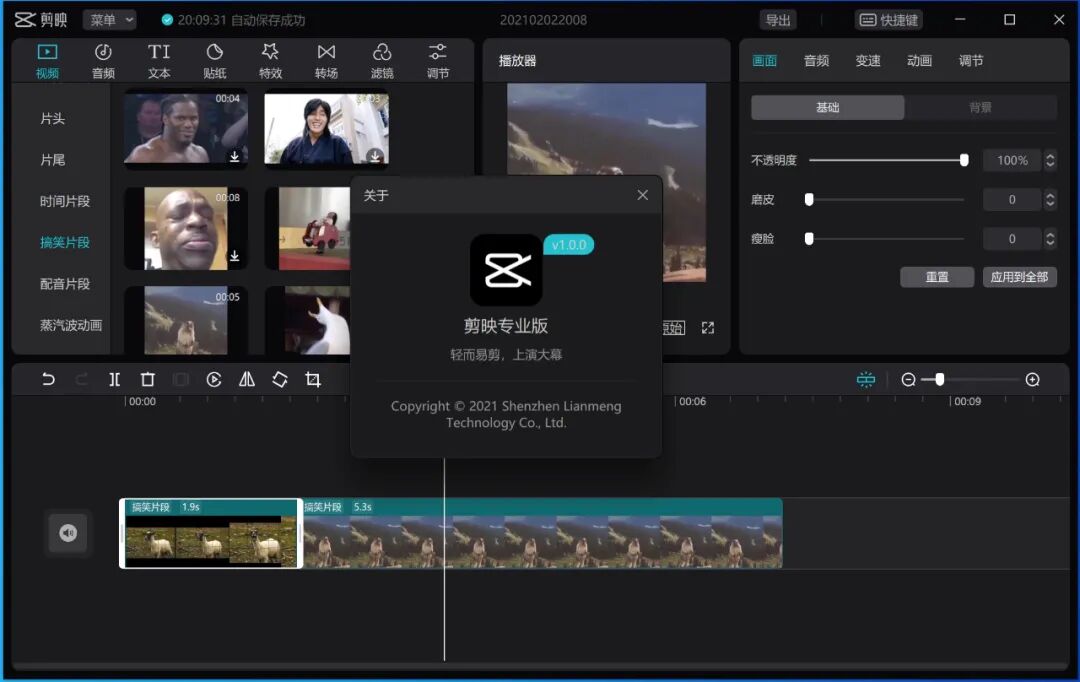Open the 滤镜 filters panel

point(381,59)
